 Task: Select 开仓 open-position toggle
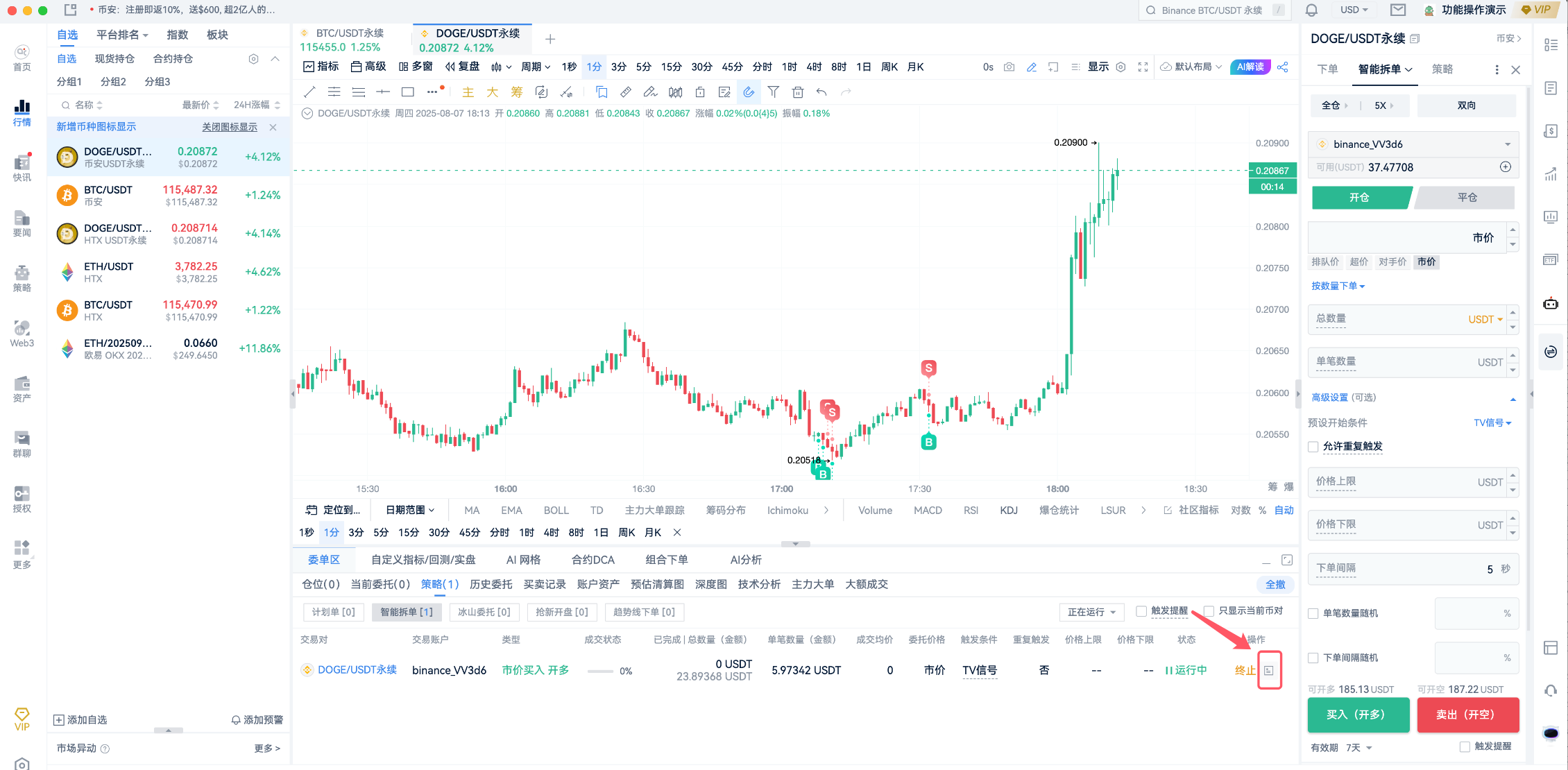coord(1360,198)
